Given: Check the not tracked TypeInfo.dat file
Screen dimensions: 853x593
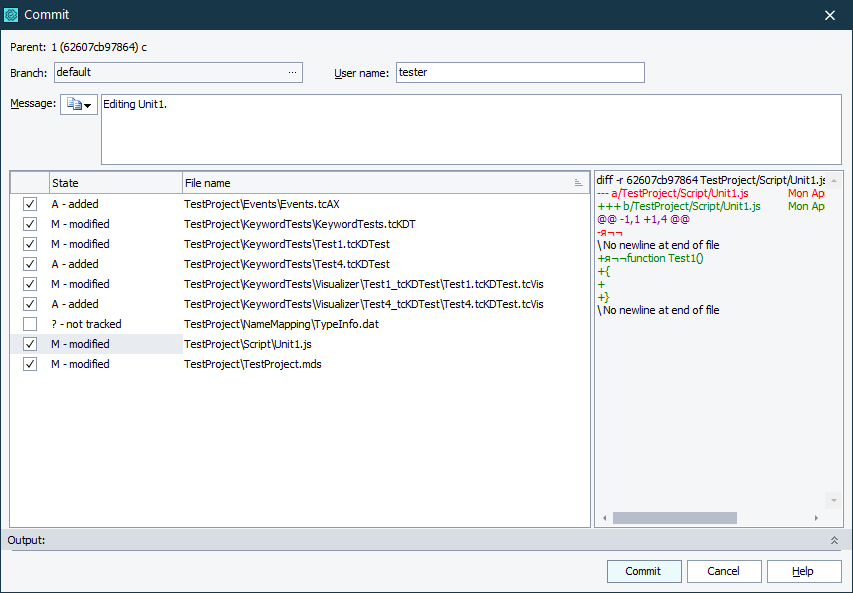Looking at the screenshot, I should click(29, 324).
